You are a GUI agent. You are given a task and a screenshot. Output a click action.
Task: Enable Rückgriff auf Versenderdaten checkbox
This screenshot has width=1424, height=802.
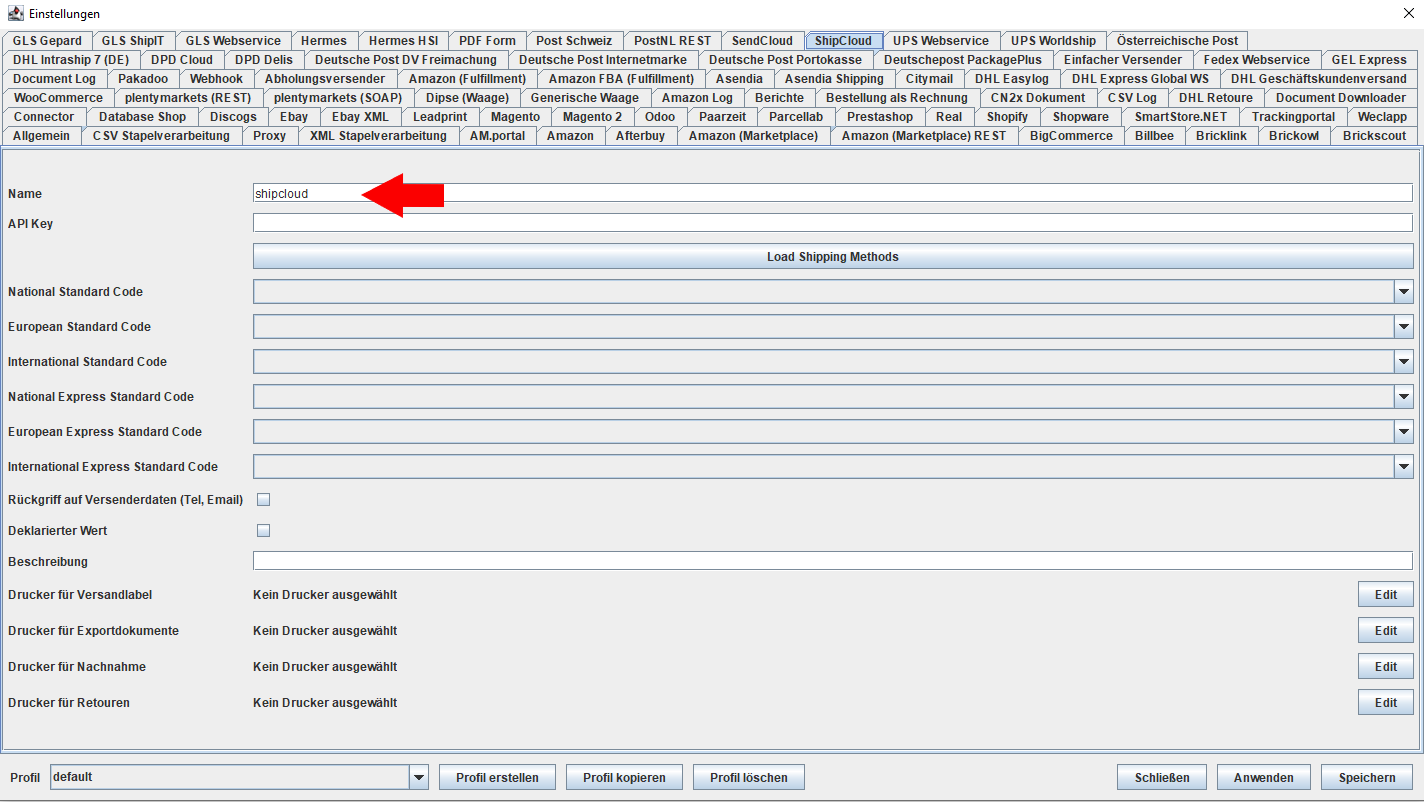[x=264, y=499]
